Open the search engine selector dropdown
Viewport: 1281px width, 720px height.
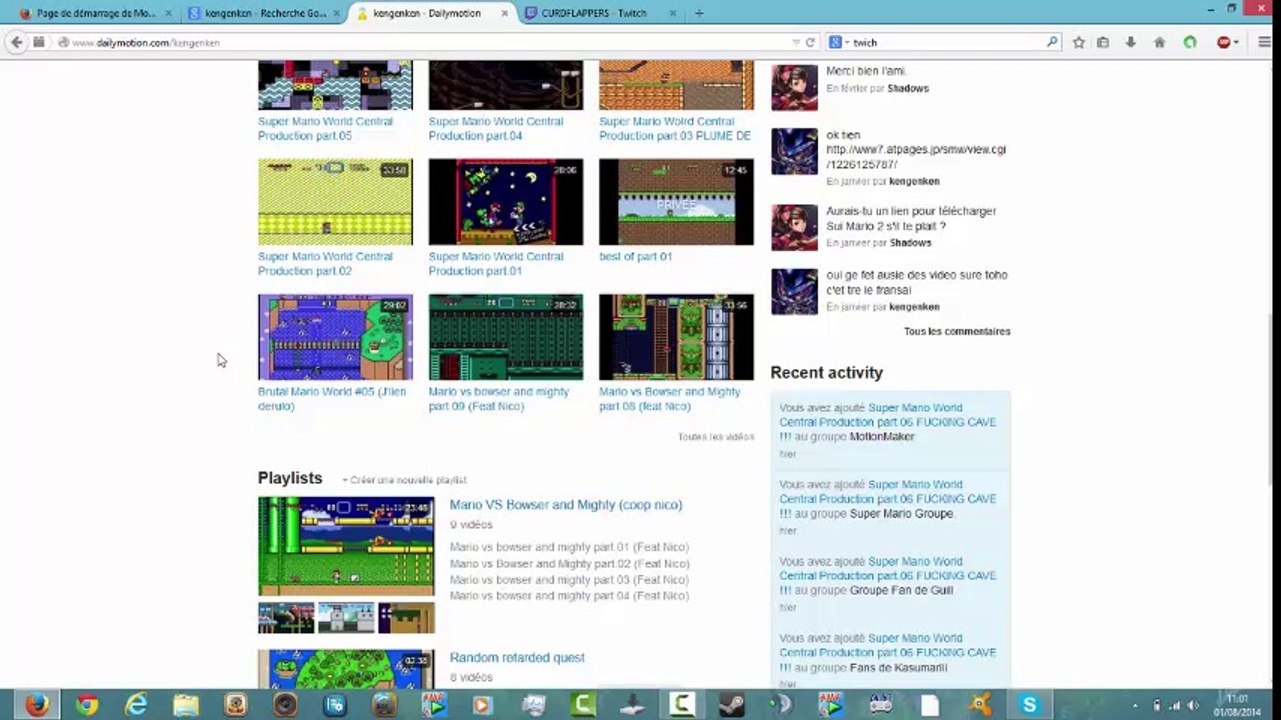pyautogui.click(x=838, y=43)
